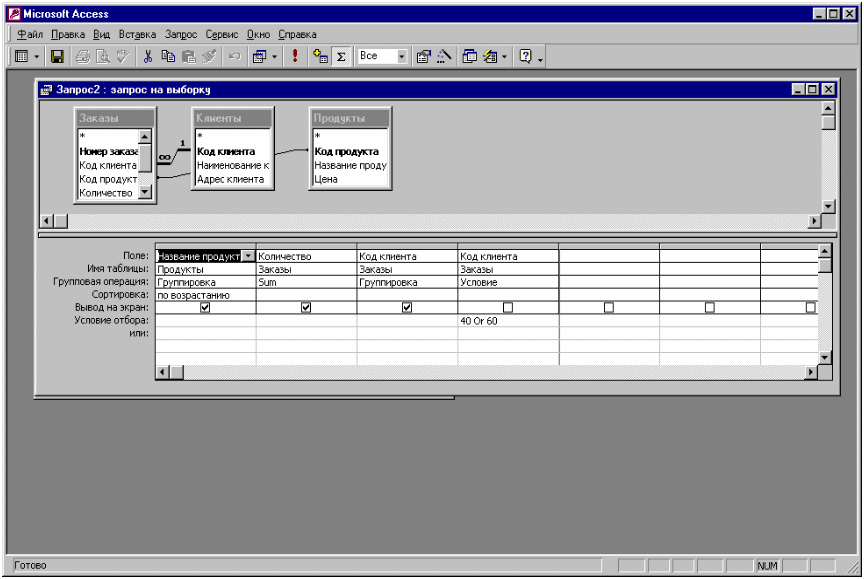Expand the field dropdown for Название продукта

[248, 257]
